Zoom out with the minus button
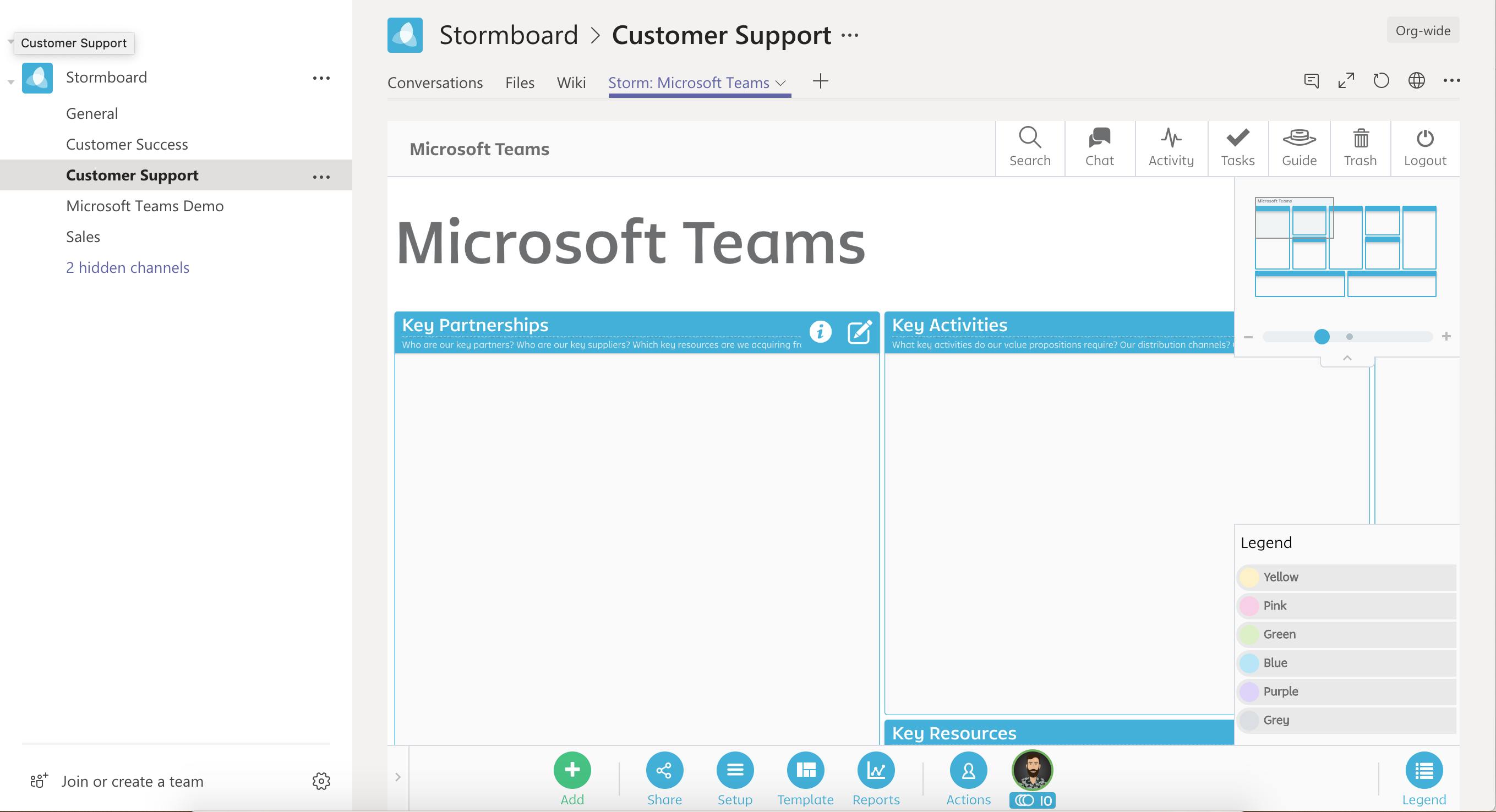Screen dimensions: 1496x812 (x=1248, y=337)
